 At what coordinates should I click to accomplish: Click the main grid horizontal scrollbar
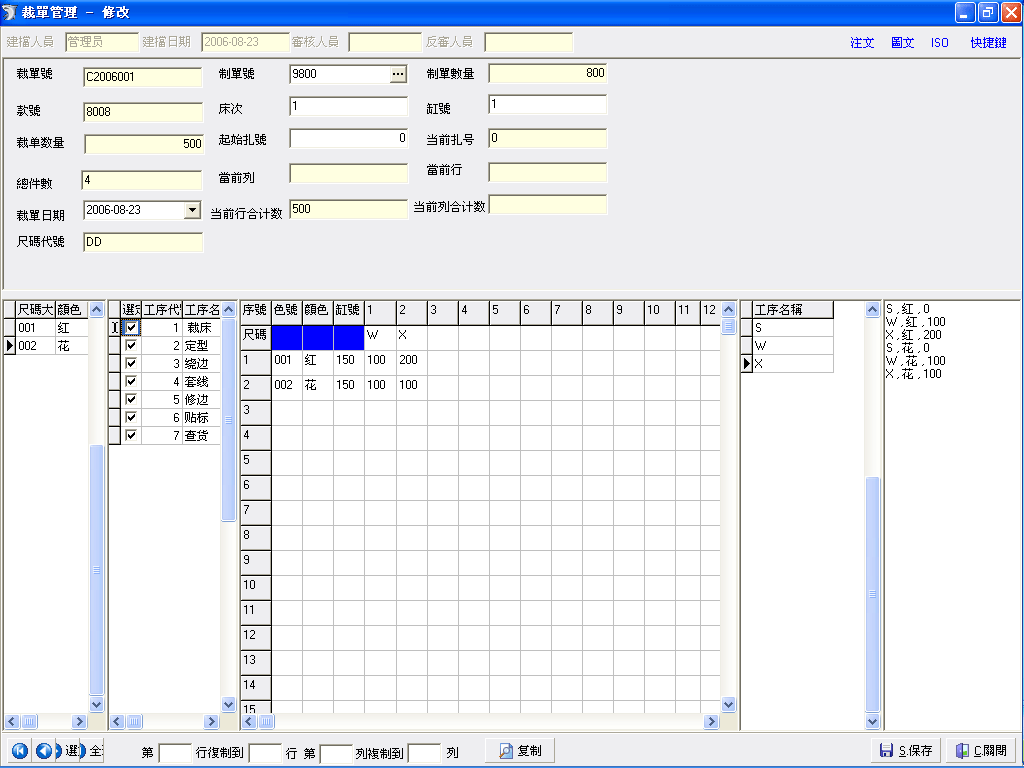point(480,721)
